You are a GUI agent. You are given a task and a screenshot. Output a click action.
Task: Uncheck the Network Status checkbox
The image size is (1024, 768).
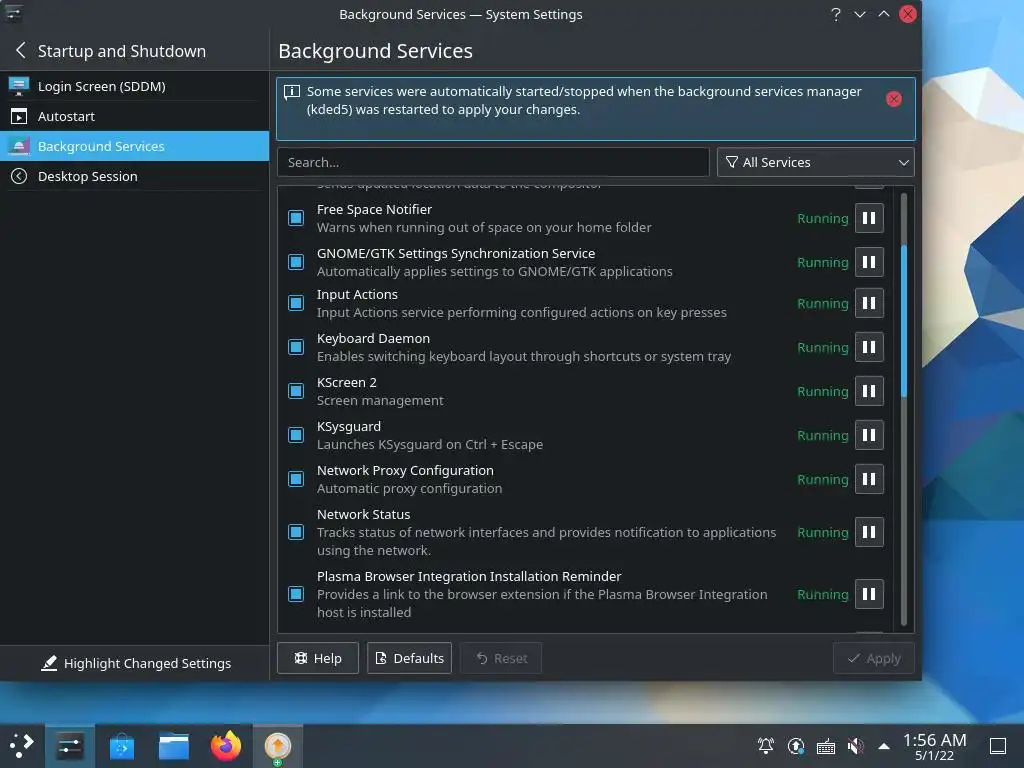(296, 532)
